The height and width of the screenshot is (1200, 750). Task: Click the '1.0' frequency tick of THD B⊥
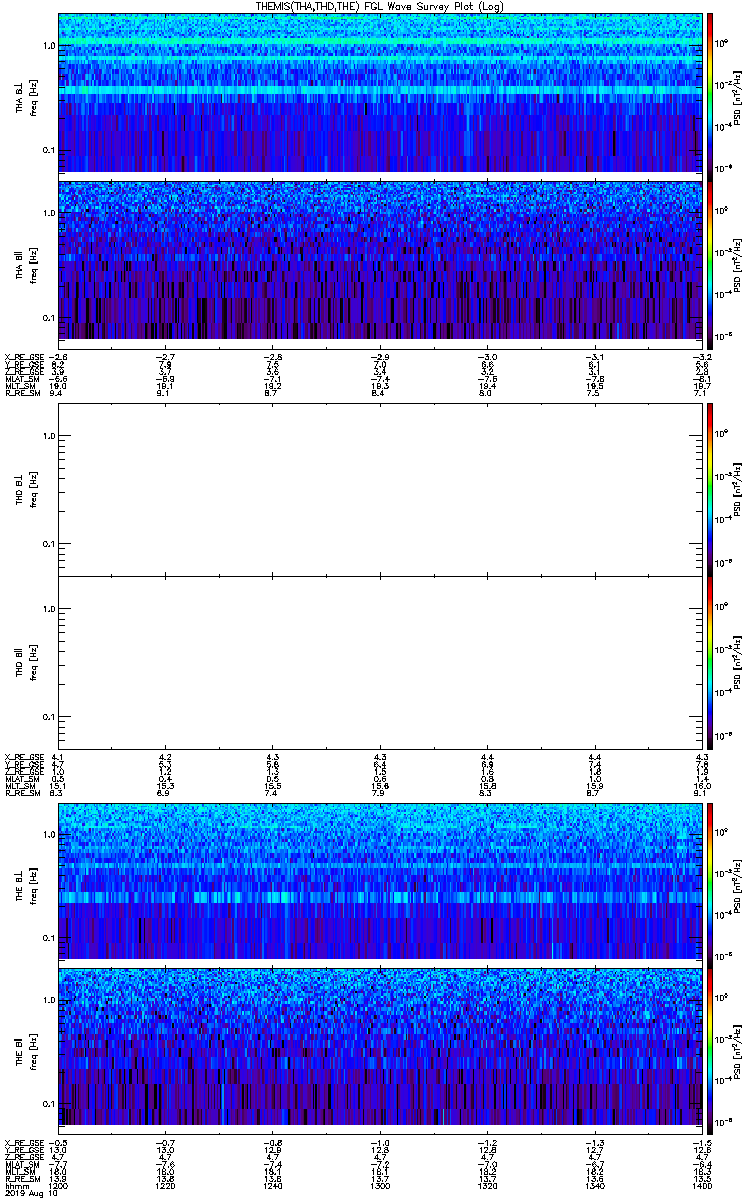tap(49, 436)
